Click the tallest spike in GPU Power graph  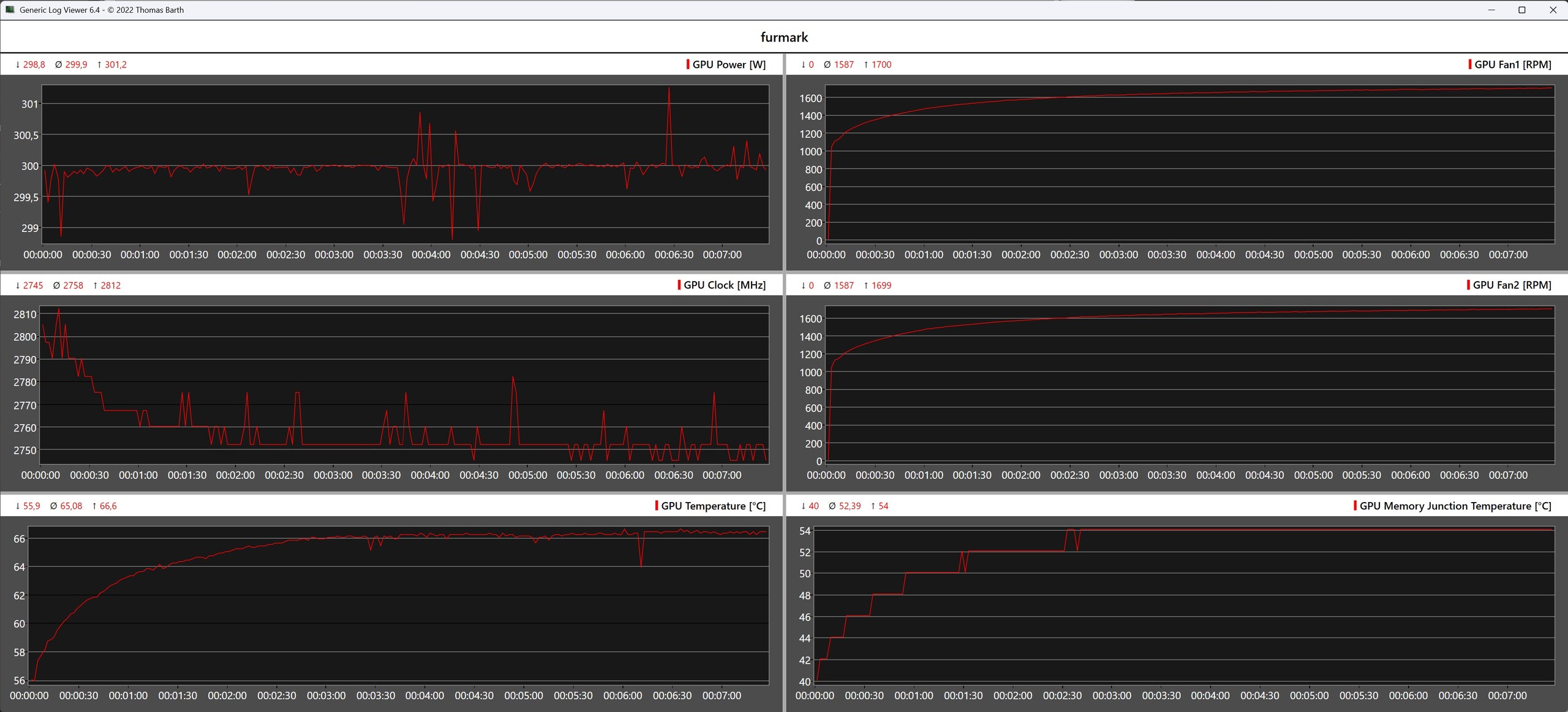[x=669, y=89]
